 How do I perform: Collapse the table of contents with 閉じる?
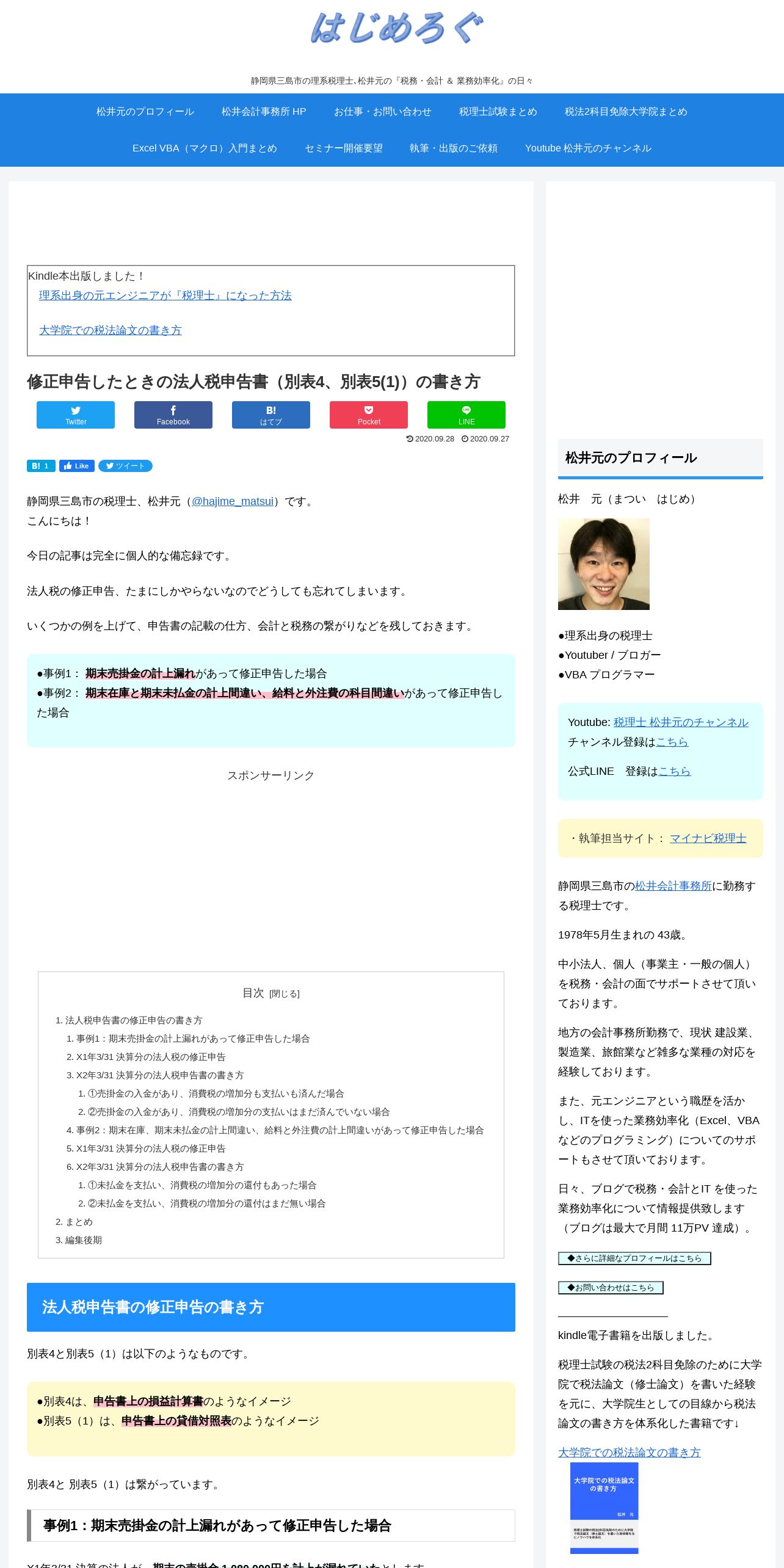285,994
